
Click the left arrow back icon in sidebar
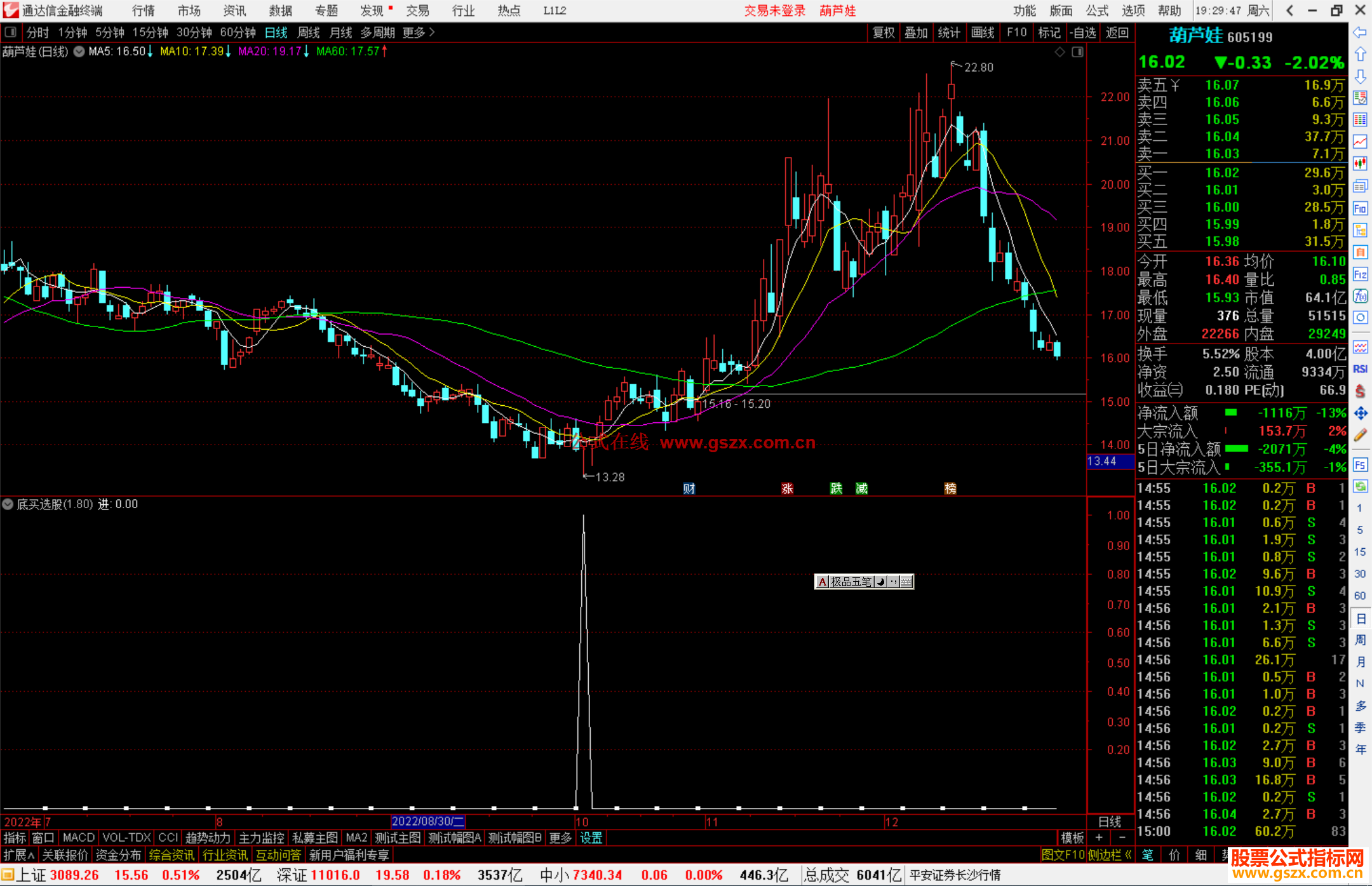pos(1360,32)
